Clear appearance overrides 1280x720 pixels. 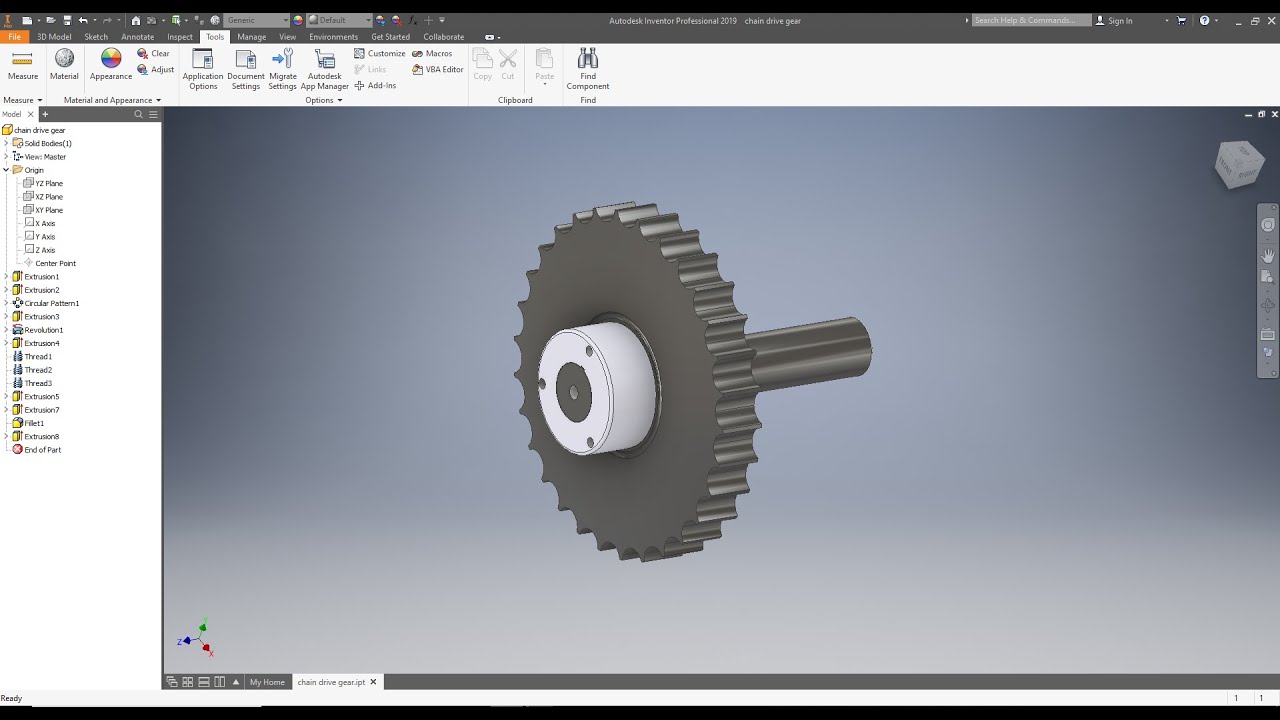coord(153,54)
